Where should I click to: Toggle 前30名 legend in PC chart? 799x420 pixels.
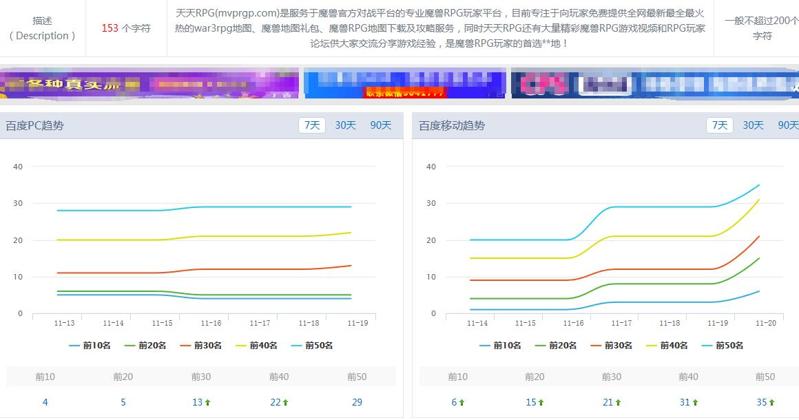201,346
